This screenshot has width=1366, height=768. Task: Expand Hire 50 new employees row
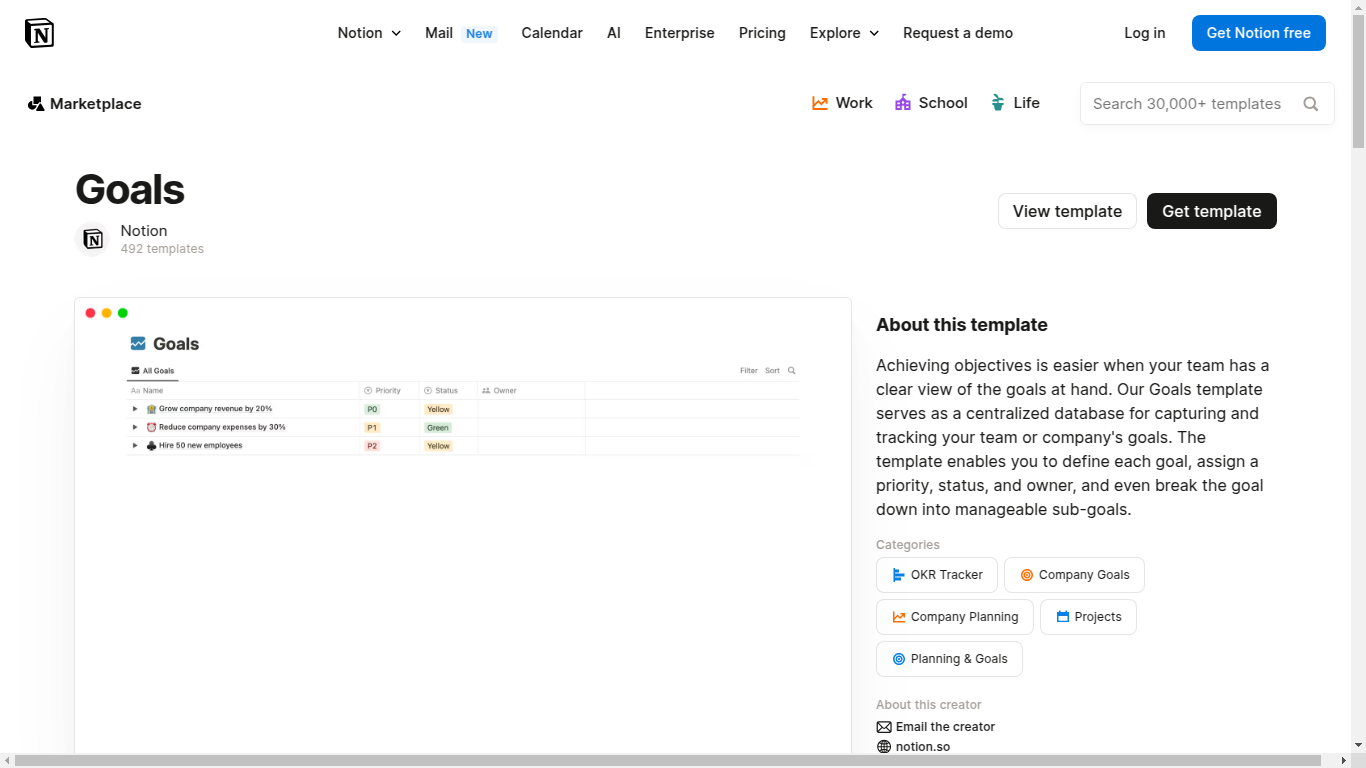135,446
